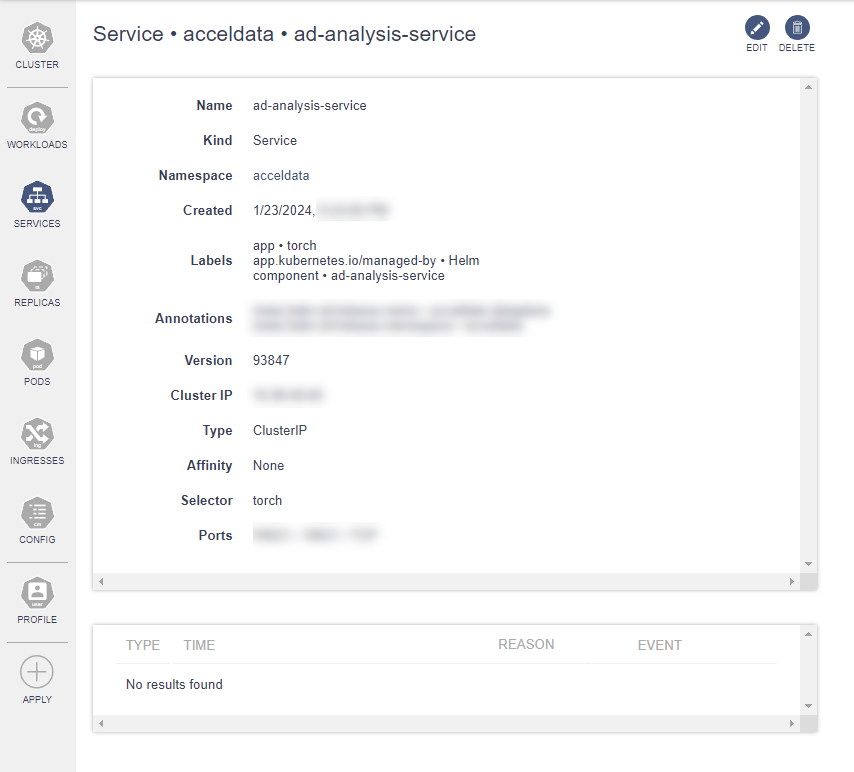Click the 'acceldata' namespace value
854x772 pixels.
281,175
